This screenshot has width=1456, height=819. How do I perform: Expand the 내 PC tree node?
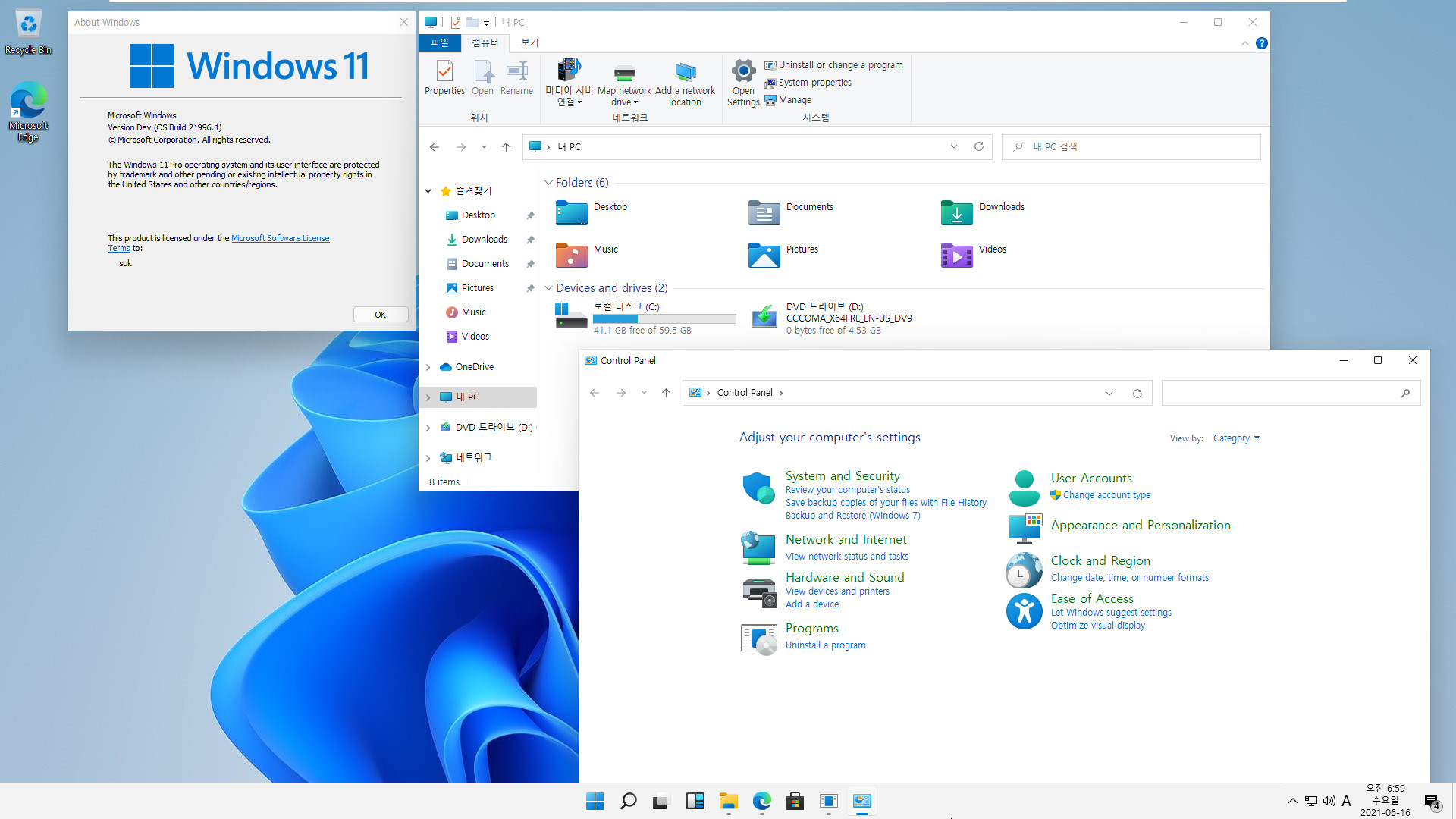click(428, 397)
